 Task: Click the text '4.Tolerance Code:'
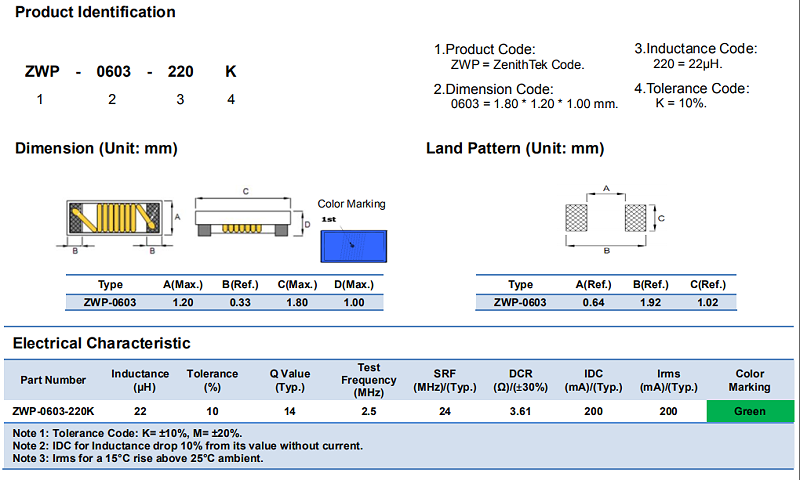pyautogui.click(x=692, y=89)
